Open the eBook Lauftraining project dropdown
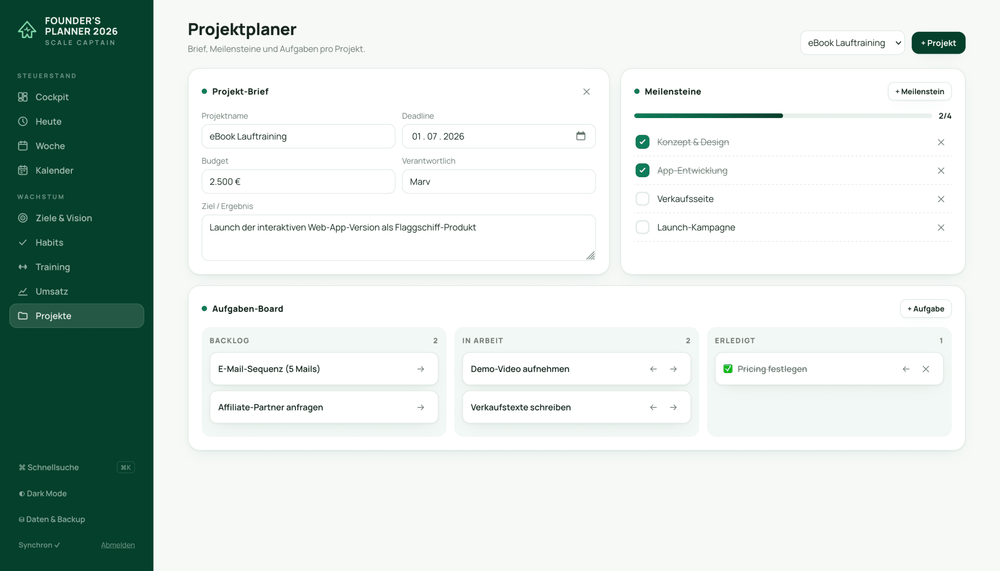Screen dimensions: 1000x571 pyautogui.click(x=852, y=43)
